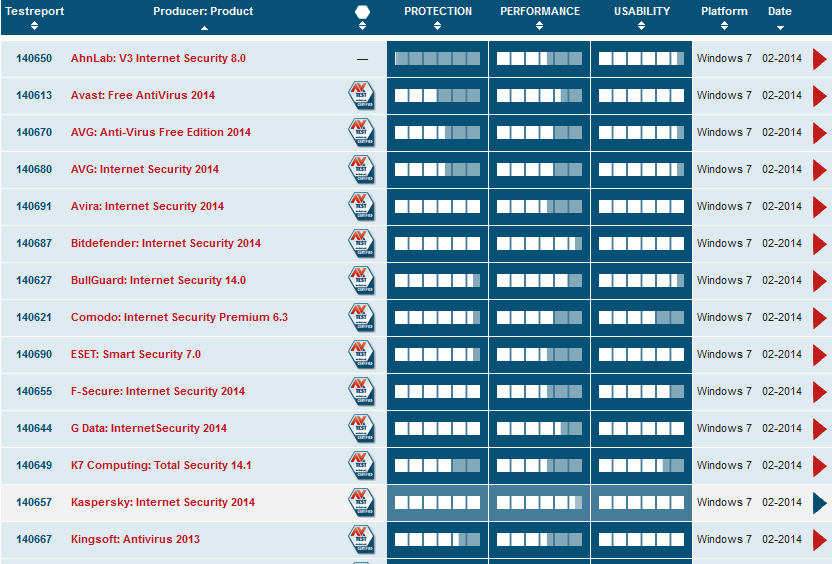Click the AV-TEST certified badge for F-Secure
Screen dimensions: 832x564
point(362,392)
